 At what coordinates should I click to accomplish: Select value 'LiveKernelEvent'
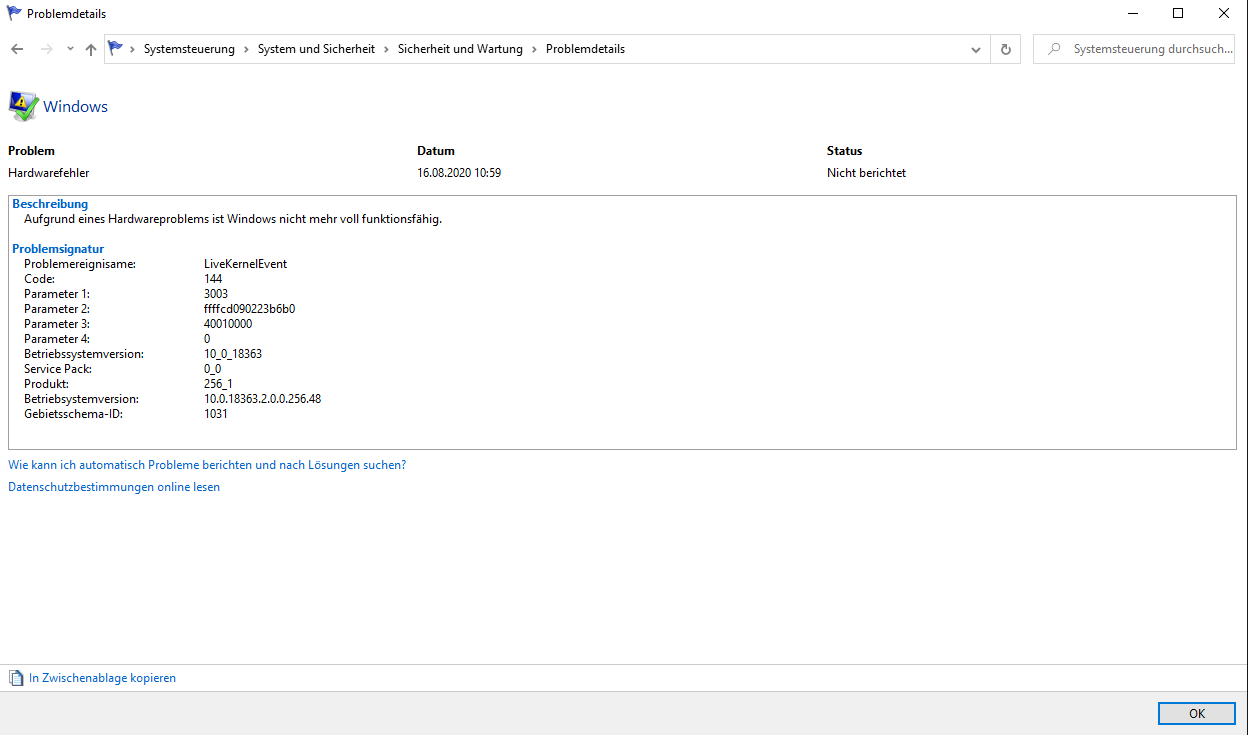point(245,264)
